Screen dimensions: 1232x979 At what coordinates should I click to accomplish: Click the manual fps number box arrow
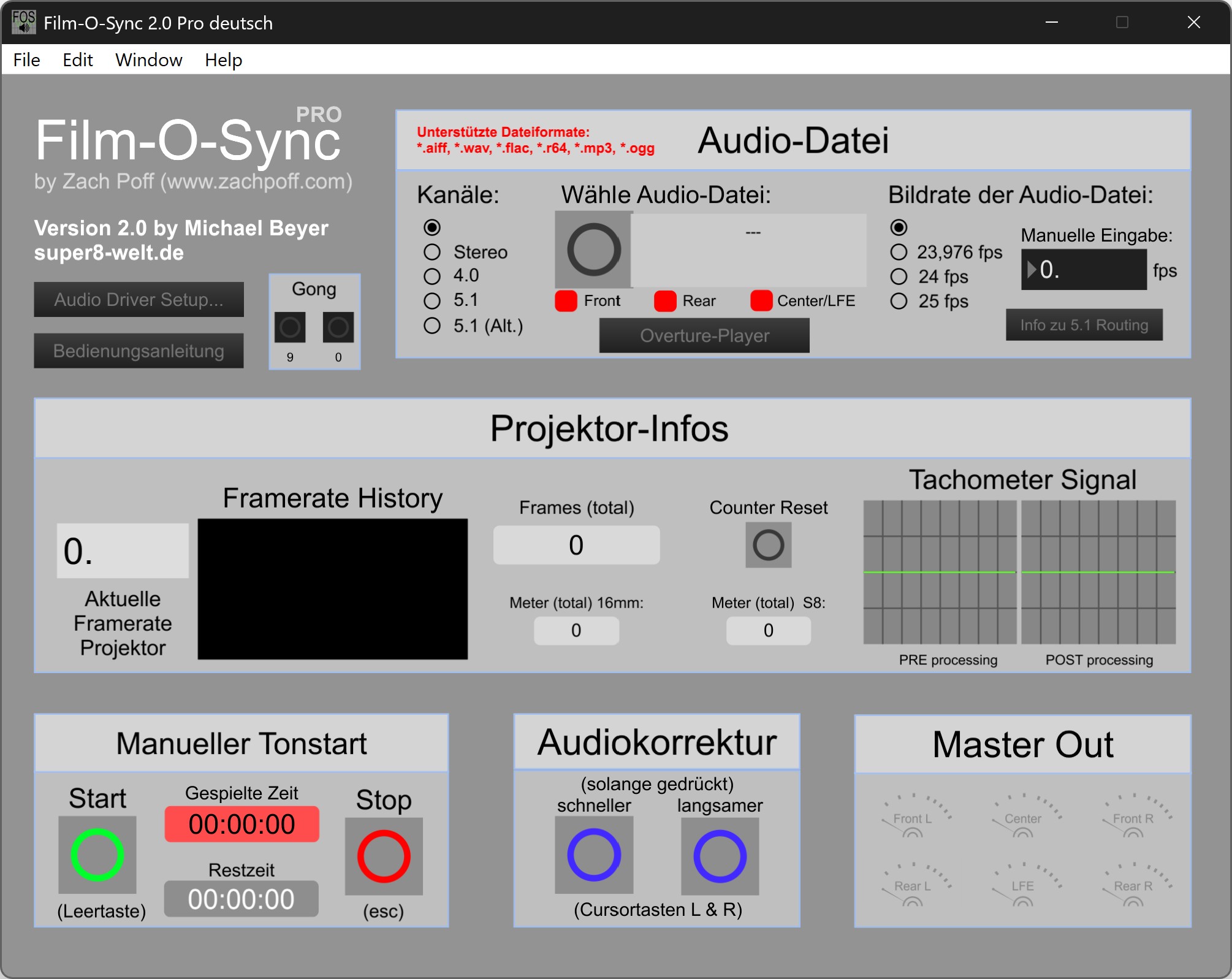coord(1032,270)
